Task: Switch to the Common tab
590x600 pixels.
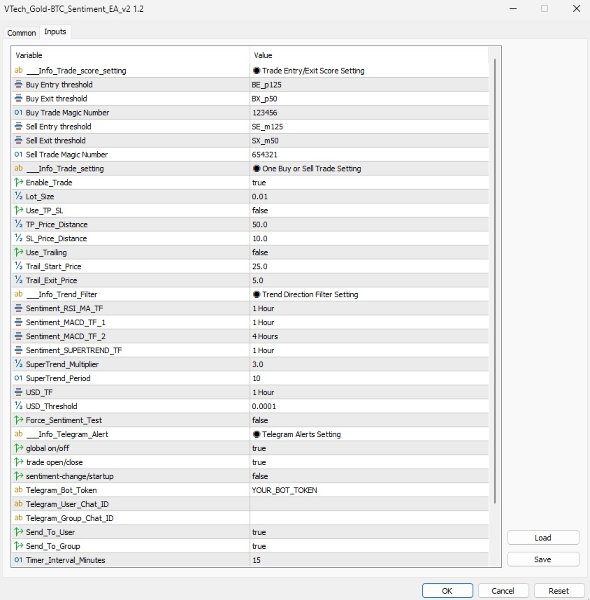Action: click(21, 33)
